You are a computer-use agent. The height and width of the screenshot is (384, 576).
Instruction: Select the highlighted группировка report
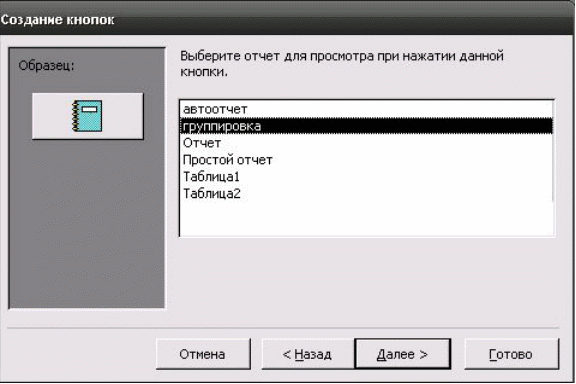pos(366,126)
